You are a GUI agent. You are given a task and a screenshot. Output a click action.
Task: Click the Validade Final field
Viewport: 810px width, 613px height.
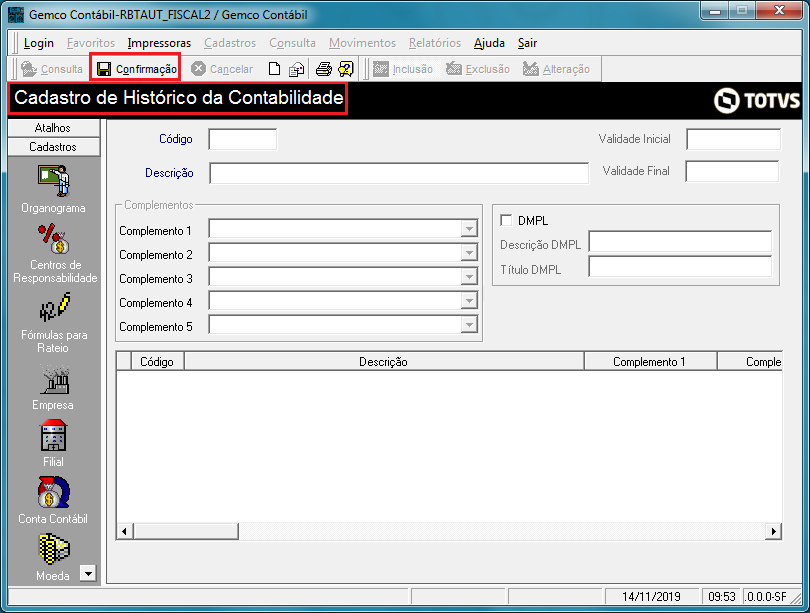point(732,171)
